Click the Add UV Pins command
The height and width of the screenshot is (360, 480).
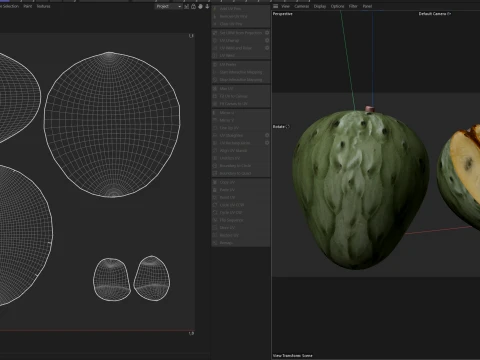241,9
